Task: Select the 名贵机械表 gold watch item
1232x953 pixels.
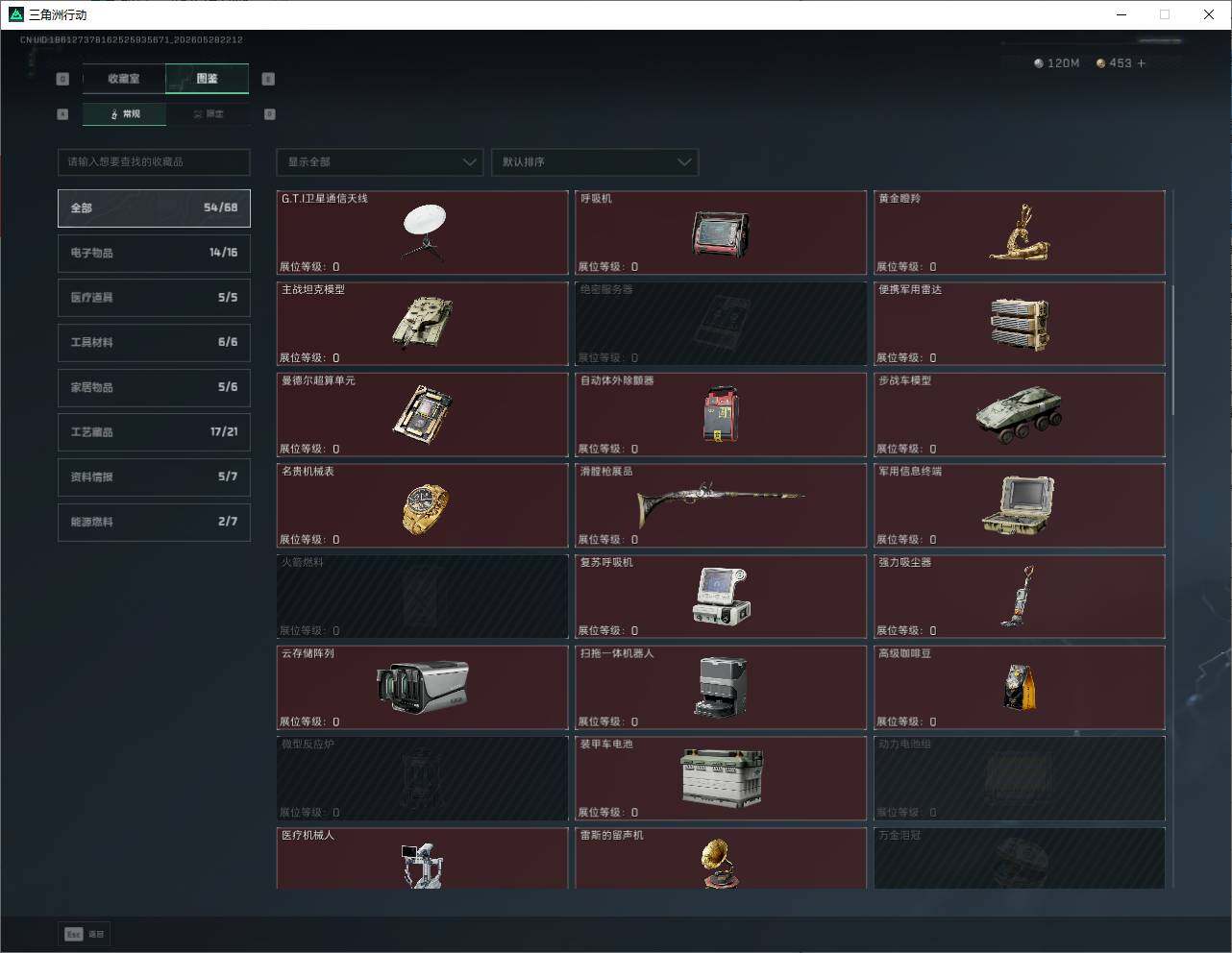Action: pos(423,505)
